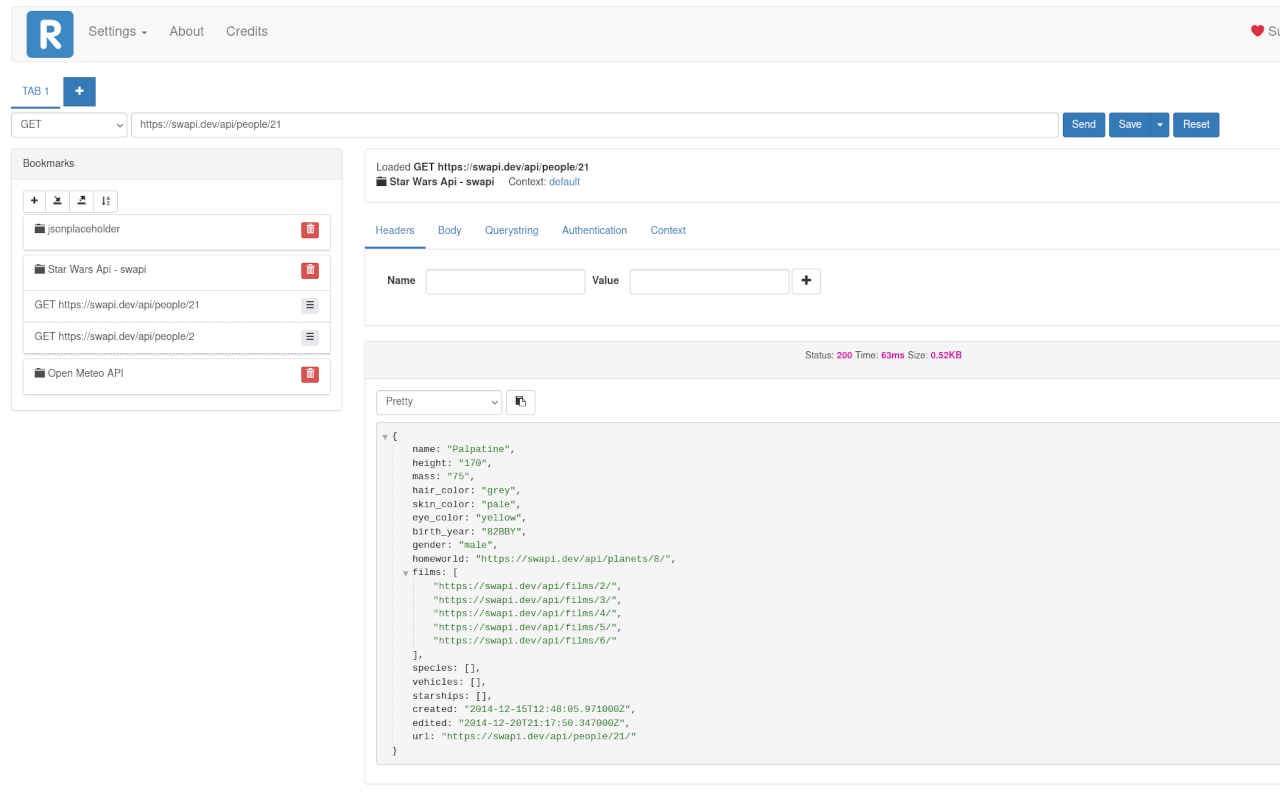The width and height of the screenshot is (1280, 800).
Task: Collapse the root JSON object
Action: coord(385,437)
